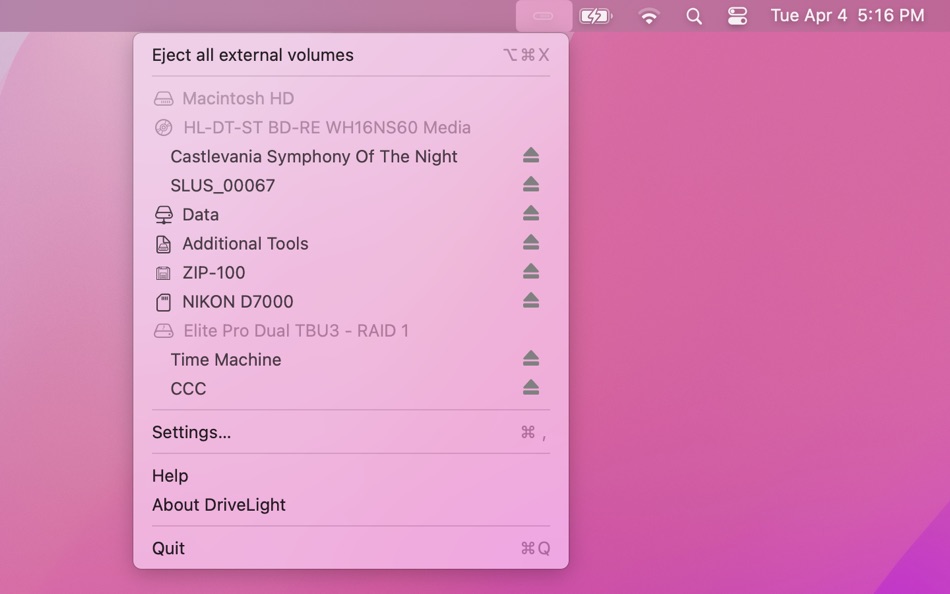950x594 pixels.
Task: Click the Data network drive icon
Action: [164, 215]
